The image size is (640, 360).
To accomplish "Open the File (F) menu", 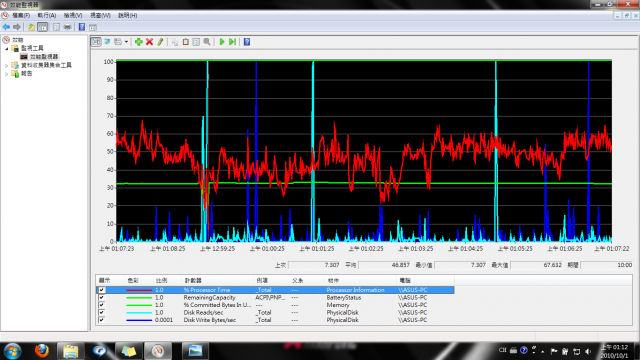I will (21, 15).
